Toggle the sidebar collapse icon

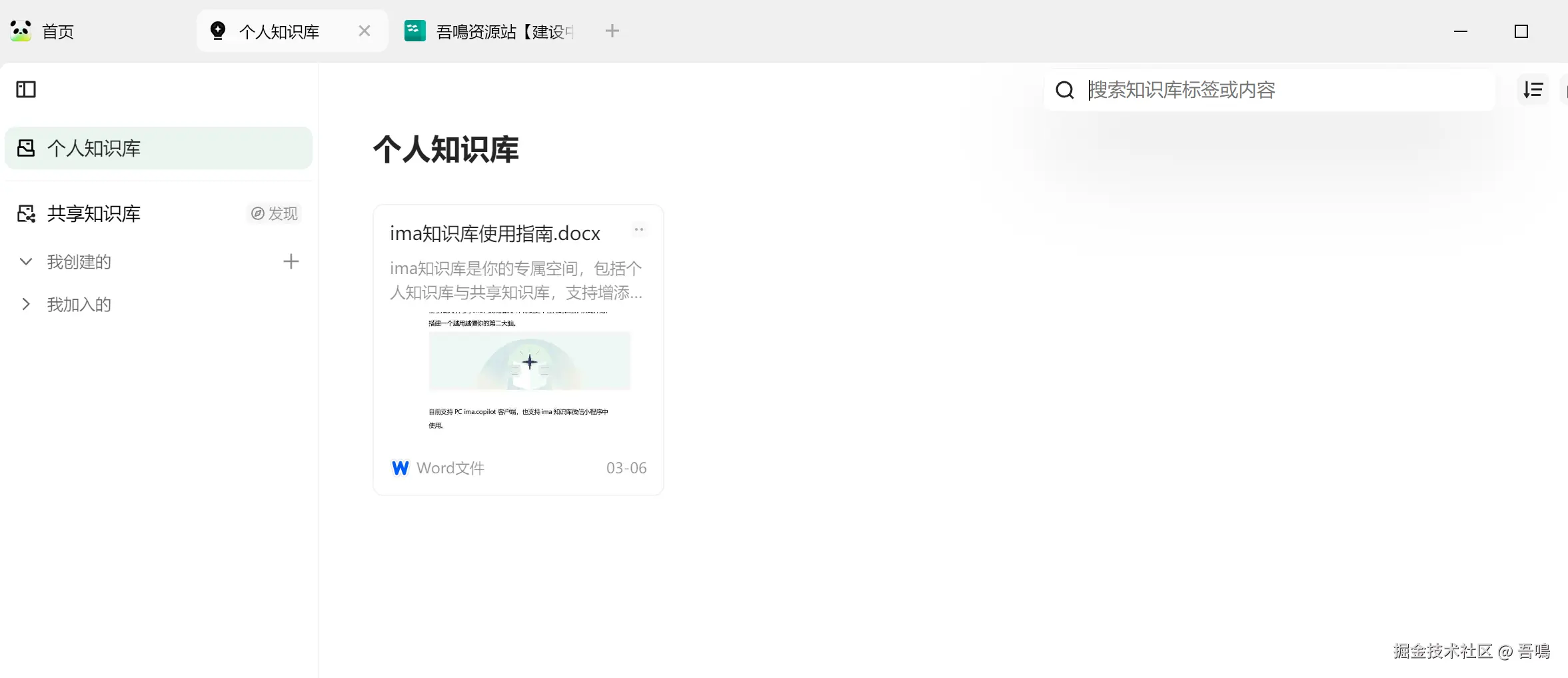click(x=26, y=89)
